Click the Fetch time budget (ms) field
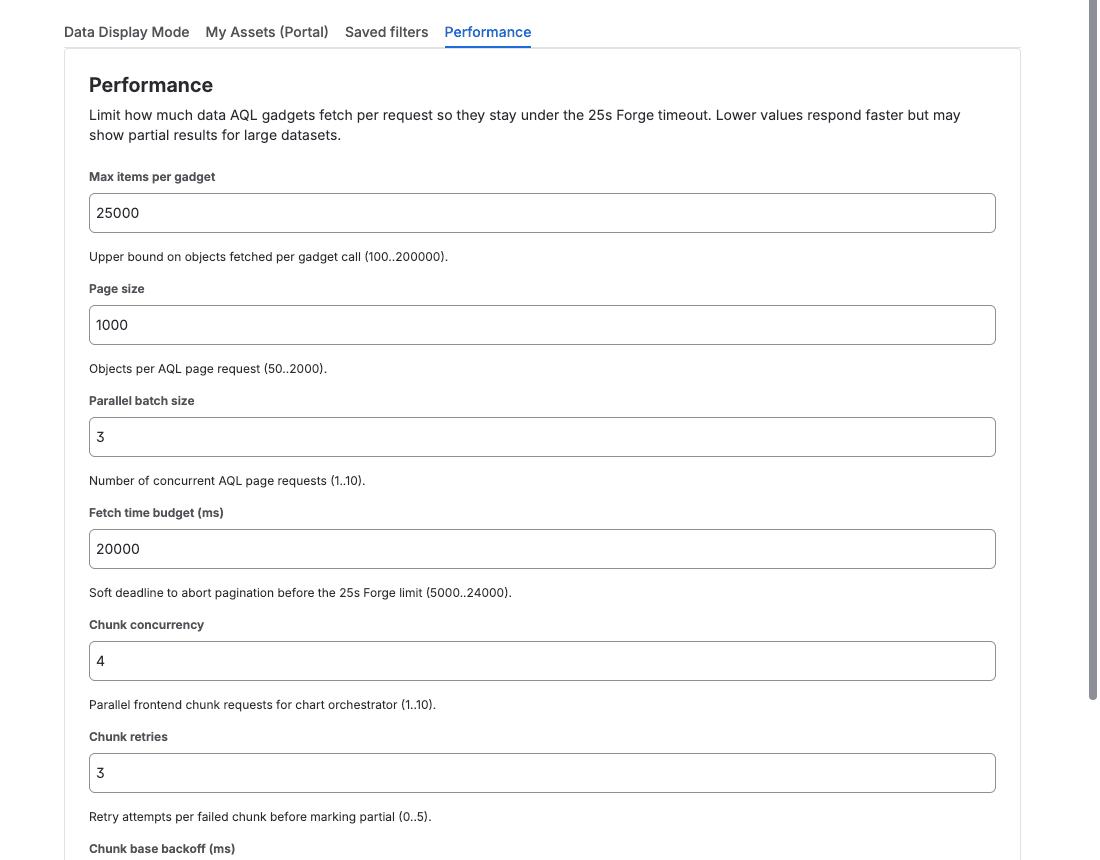Viewport: 1100px width, 860px height. pos(542,549)
